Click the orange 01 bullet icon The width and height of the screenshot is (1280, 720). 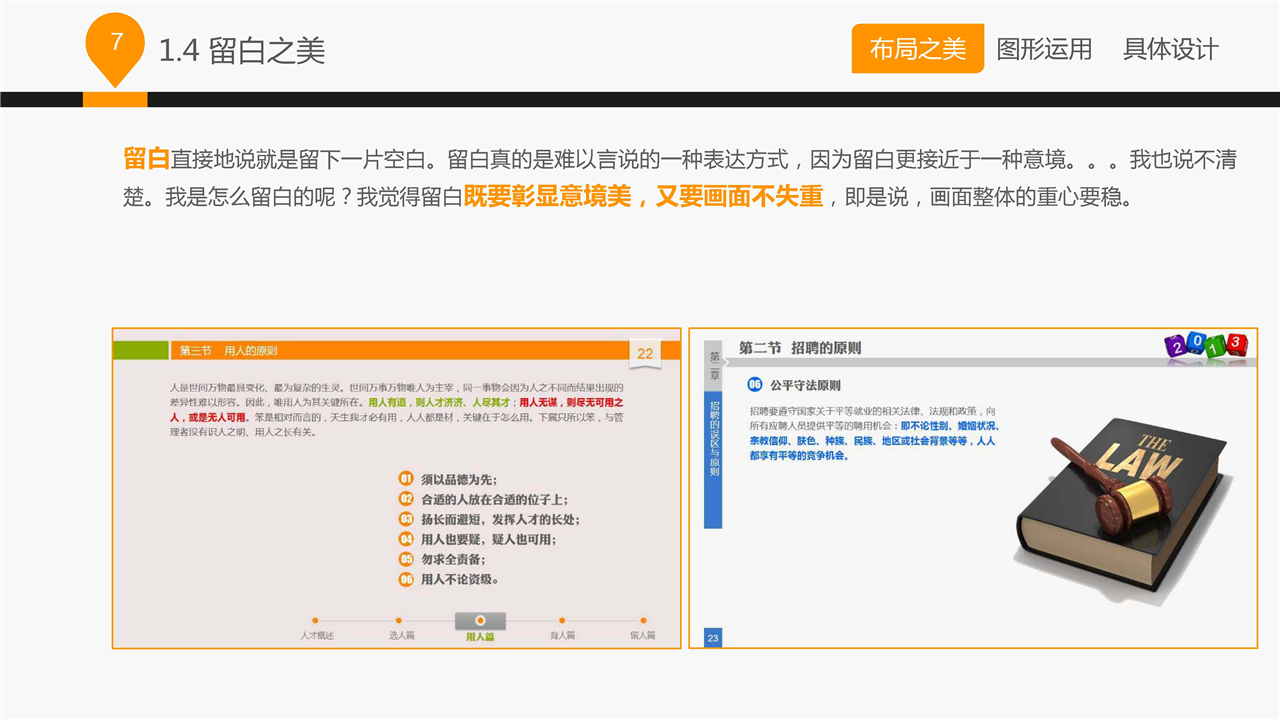[406, 479]
